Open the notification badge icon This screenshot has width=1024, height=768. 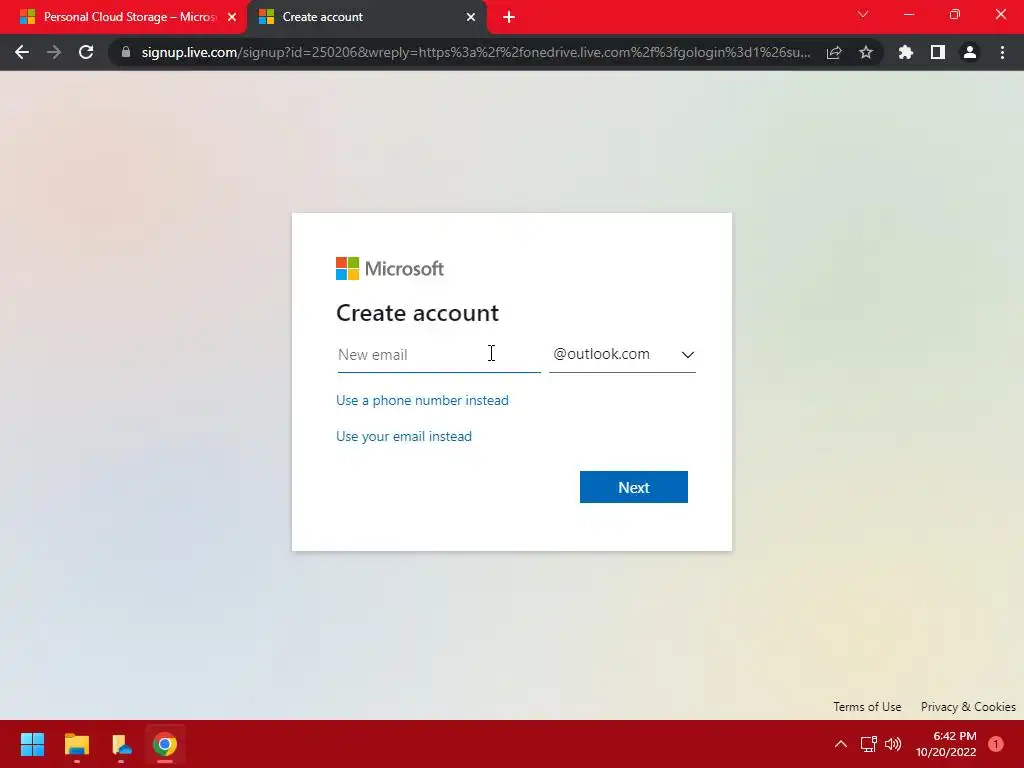click(x=996, y=744)
